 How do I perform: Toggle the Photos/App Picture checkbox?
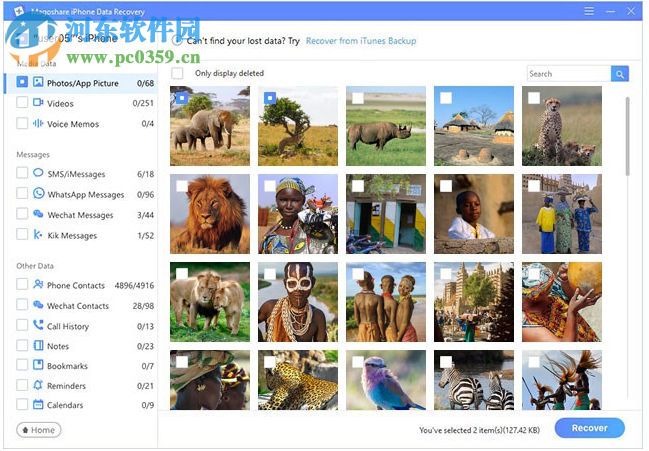22,82
